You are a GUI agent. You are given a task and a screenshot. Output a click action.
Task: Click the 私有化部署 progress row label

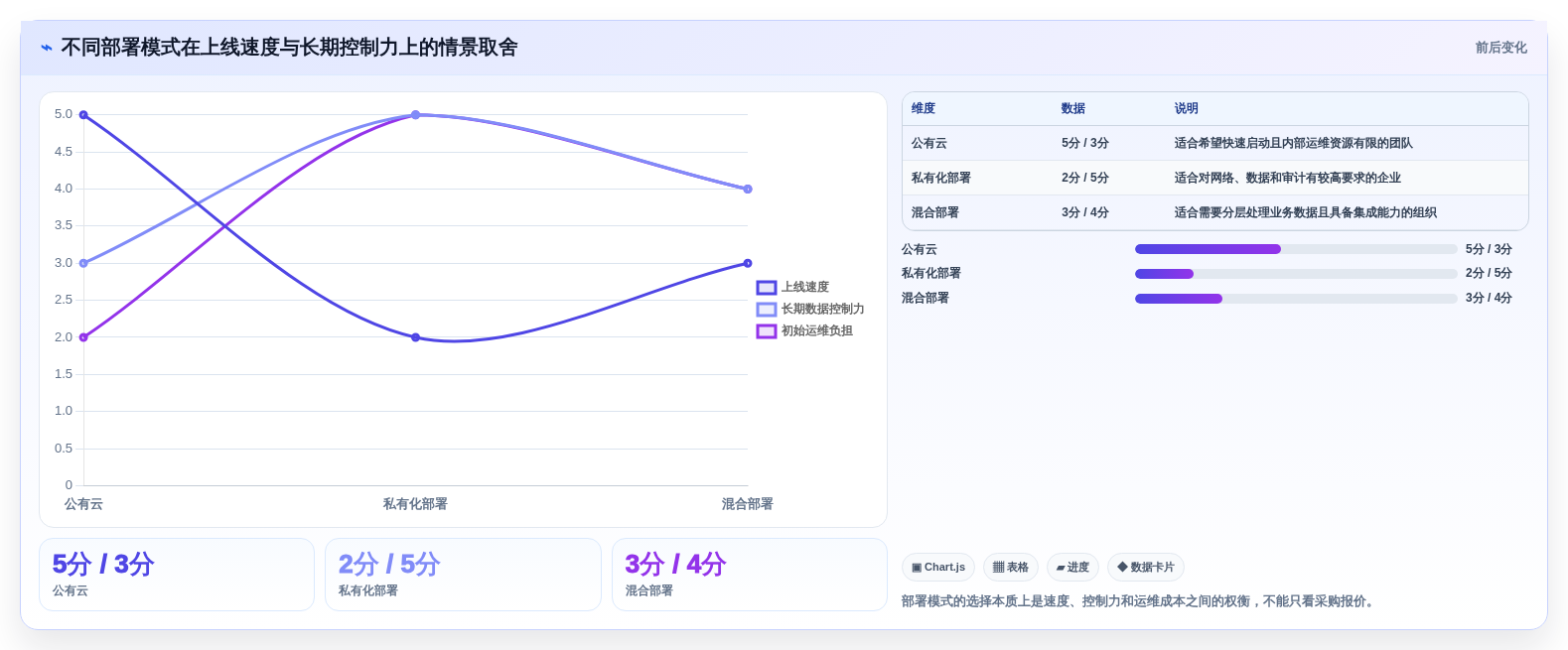(x=931, y=273)
